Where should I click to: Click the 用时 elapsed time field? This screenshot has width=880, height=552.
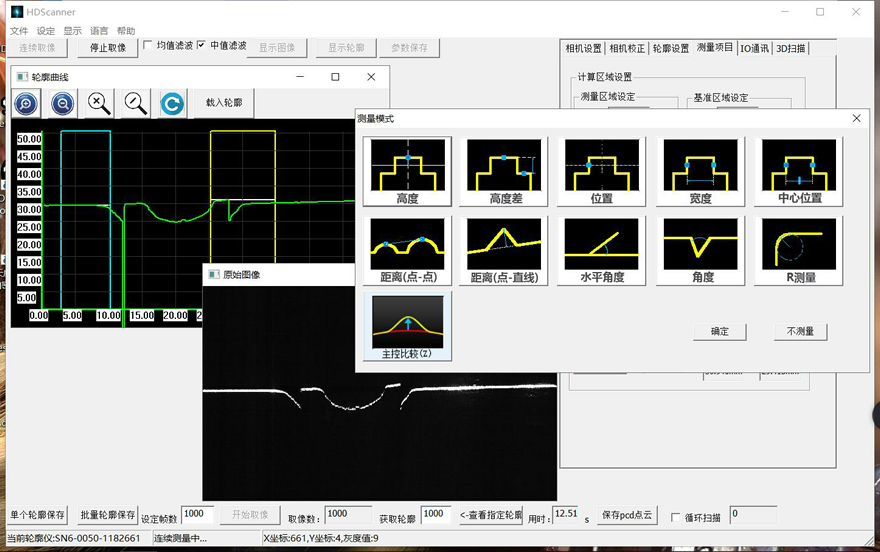point(566,514)
